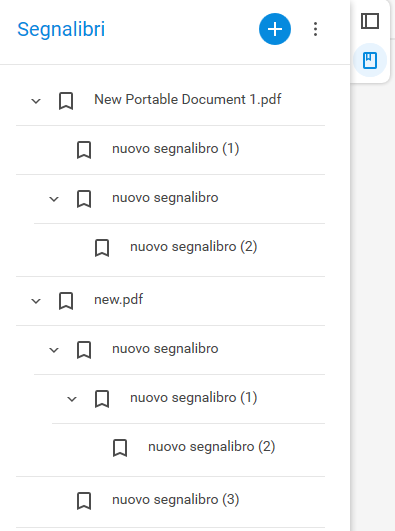Image resolution: width=395 pixels, height=531 pixels.
Task: Click bookmark icon of first nuovo segnalibro (1)
Action: click(x=84, y=150)
